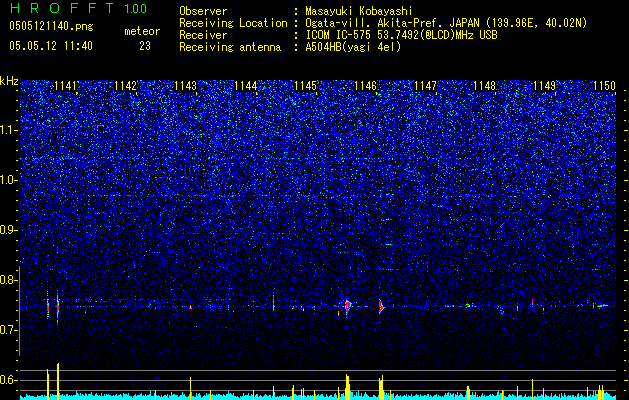Click the 1141 time marker
This screenshot has width=629, height=400.
tap(65, 86)
